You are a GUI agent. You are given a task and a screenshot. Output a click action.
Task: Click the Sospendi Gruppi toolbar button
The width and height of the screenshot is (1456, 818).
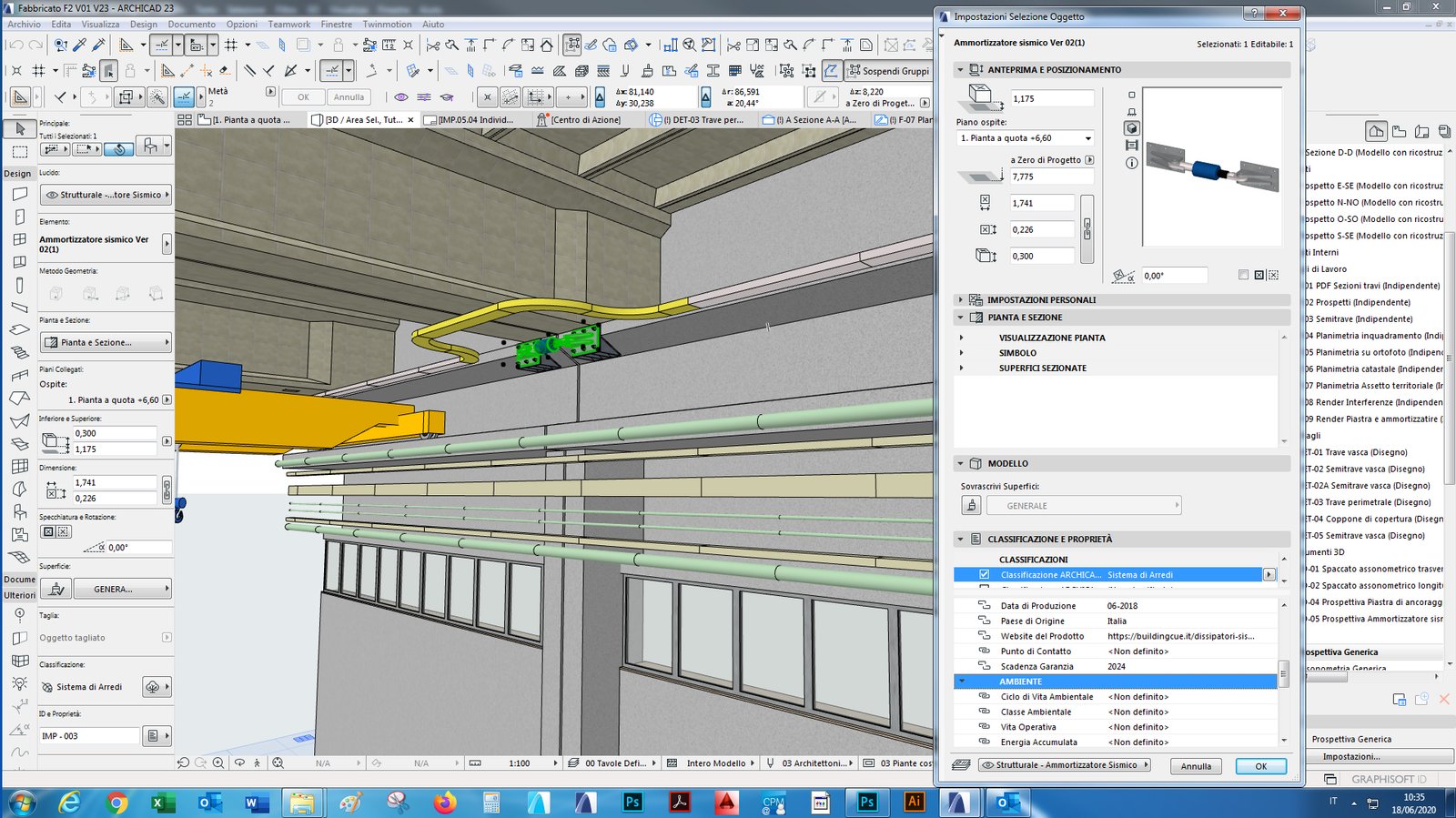click(887, 71)
